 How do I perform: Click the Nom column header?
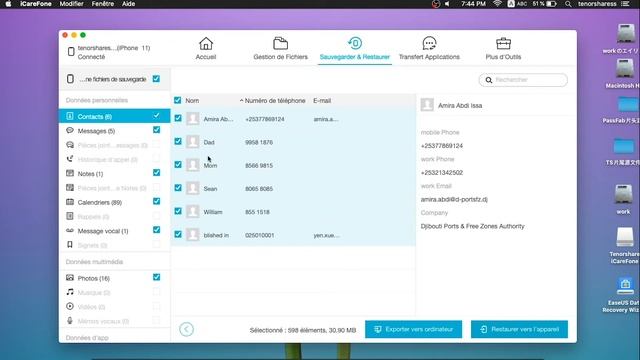tap(192, 100)
